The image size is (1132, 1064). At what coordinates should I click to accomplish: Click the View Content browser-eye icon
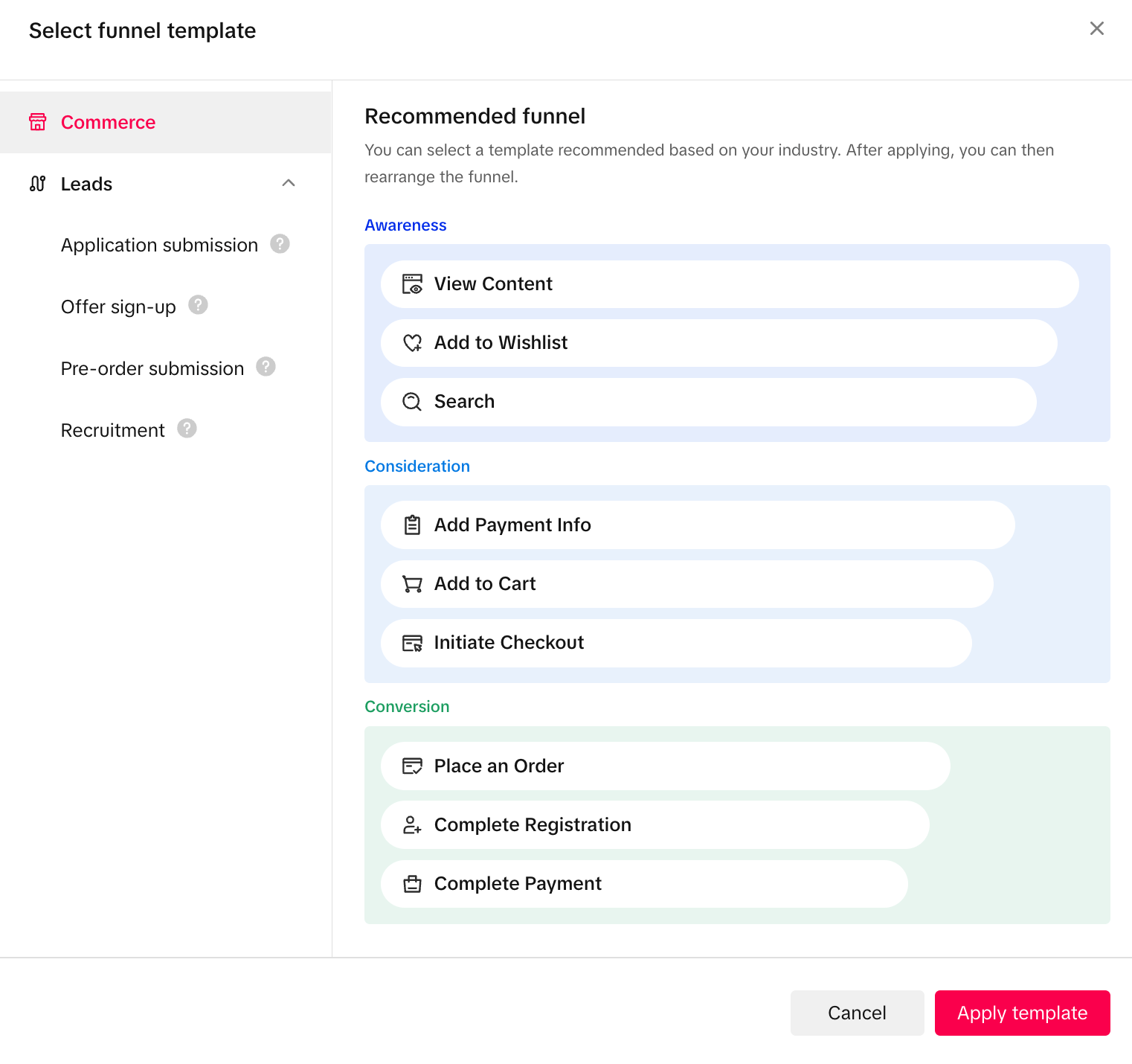click(x=412, y=284)
